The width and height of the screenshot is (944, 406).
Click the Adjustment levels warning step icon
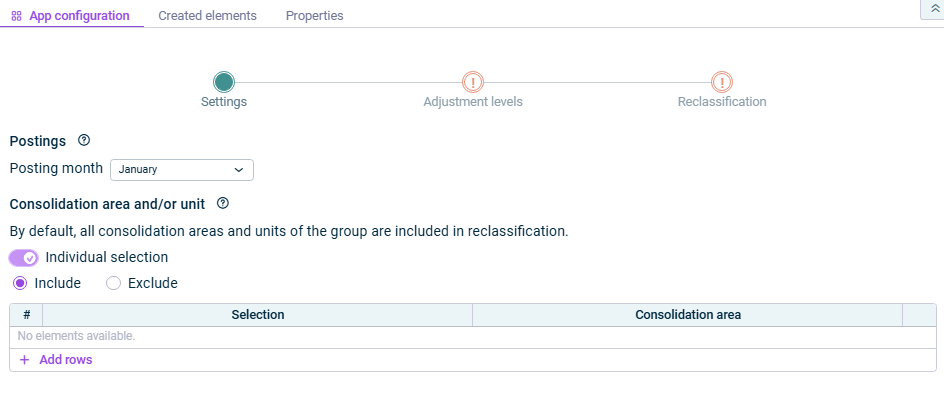point(473,82)
